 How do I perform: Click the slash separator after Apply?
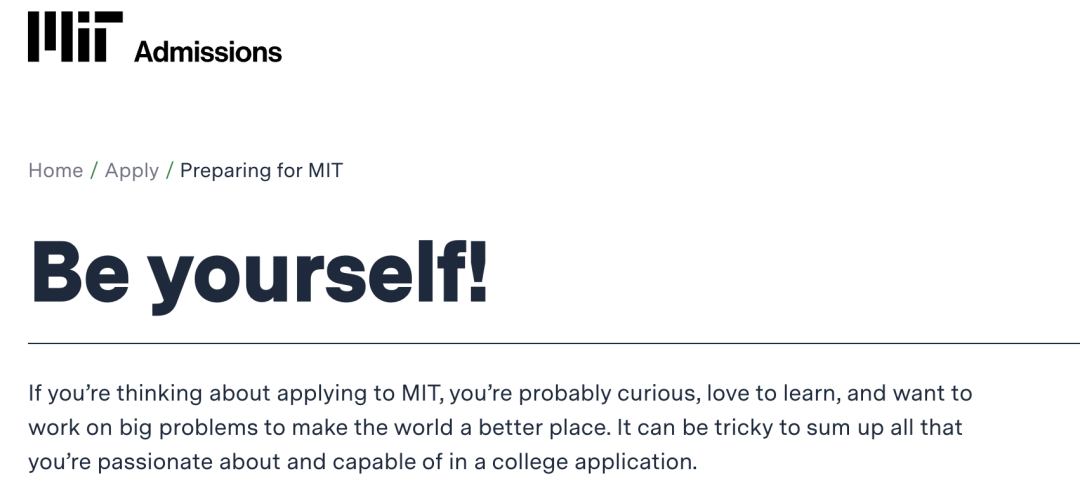point(170,170)
